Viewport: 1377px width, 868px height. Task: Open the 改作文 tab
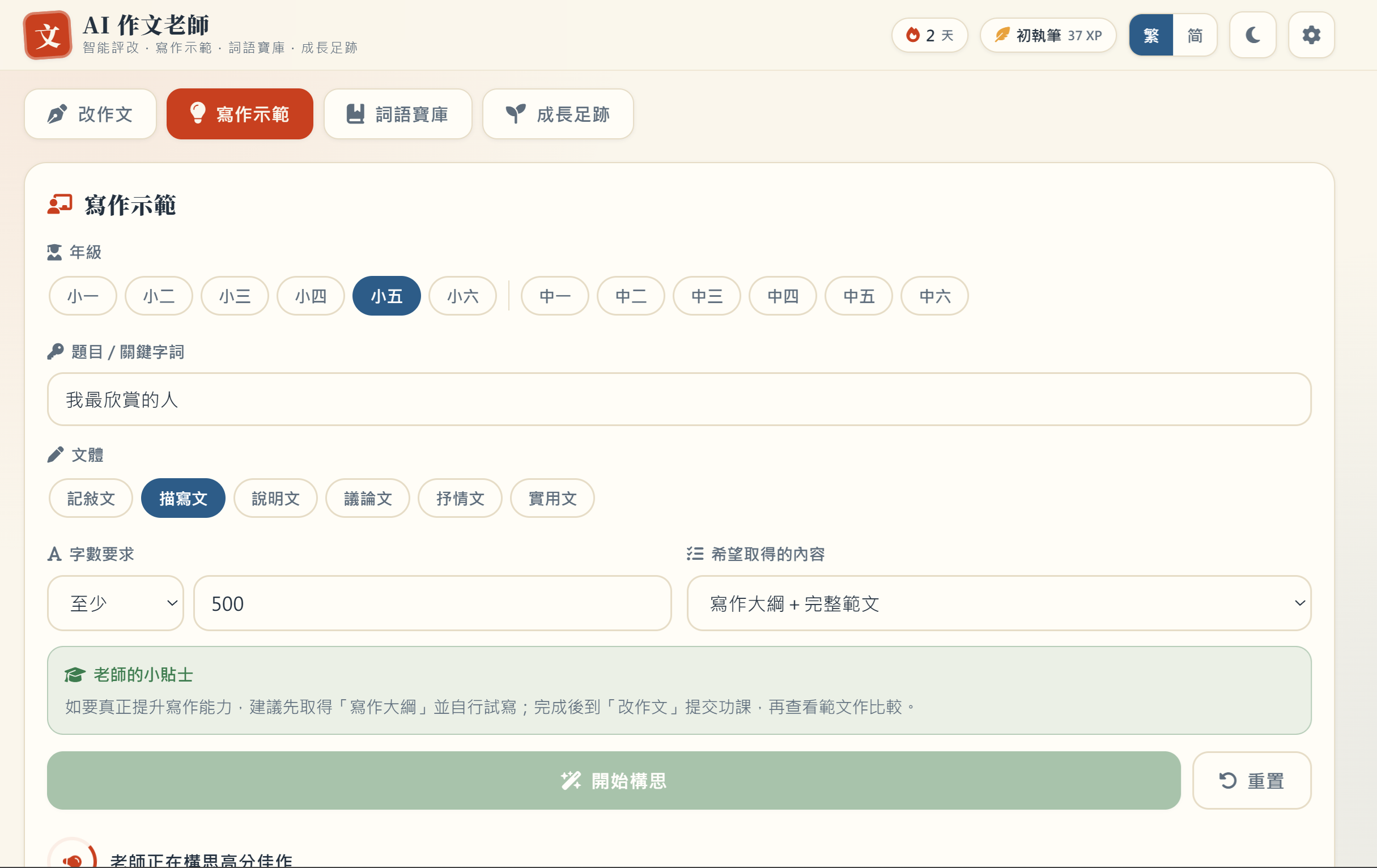point(90,114)
